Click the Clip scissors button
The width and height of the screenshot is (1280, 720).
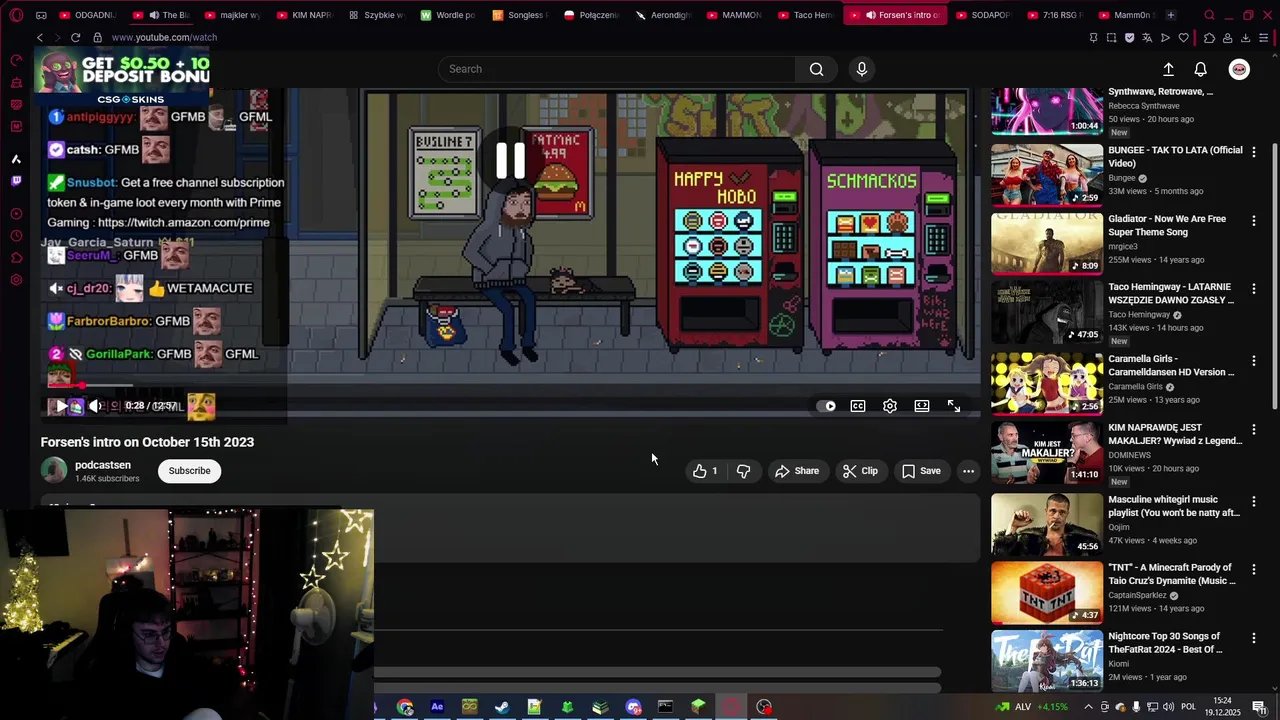pos(860,471)
